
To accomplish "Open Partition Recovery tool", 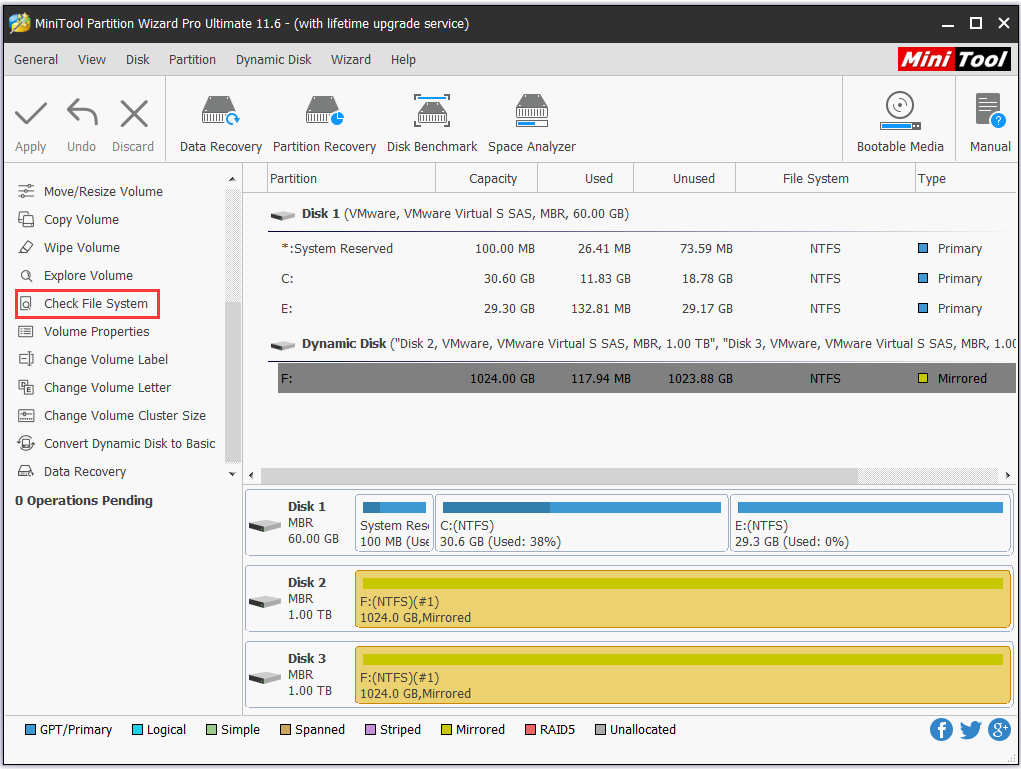I will click(324, 124).
